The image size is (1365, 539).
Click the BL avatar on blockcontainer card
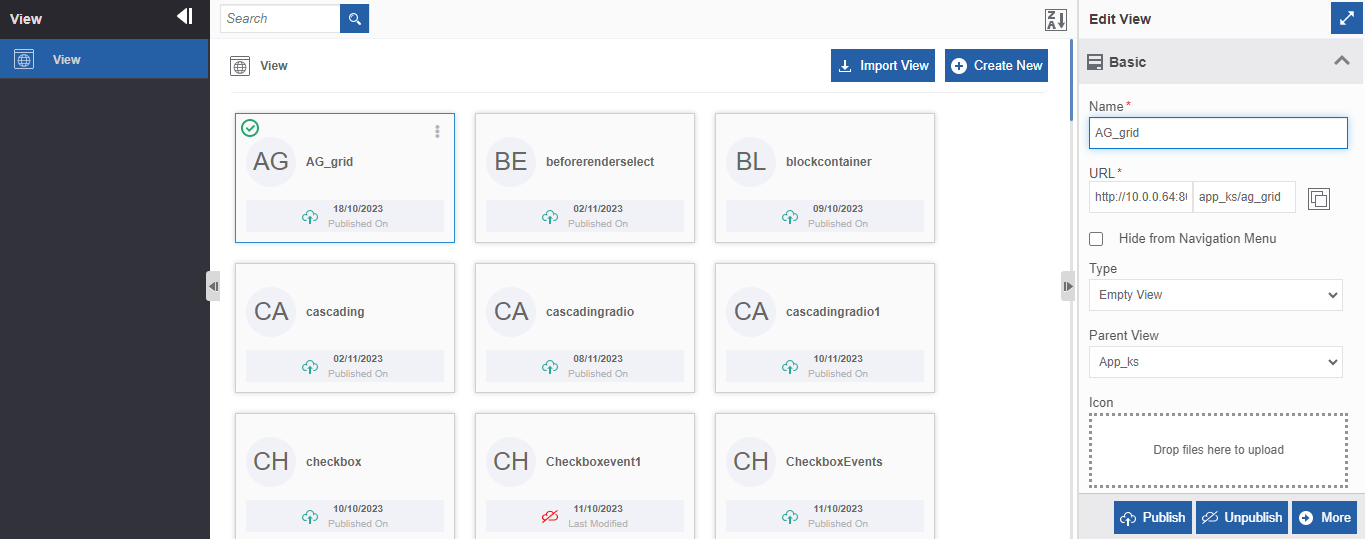tap(751, 162)
